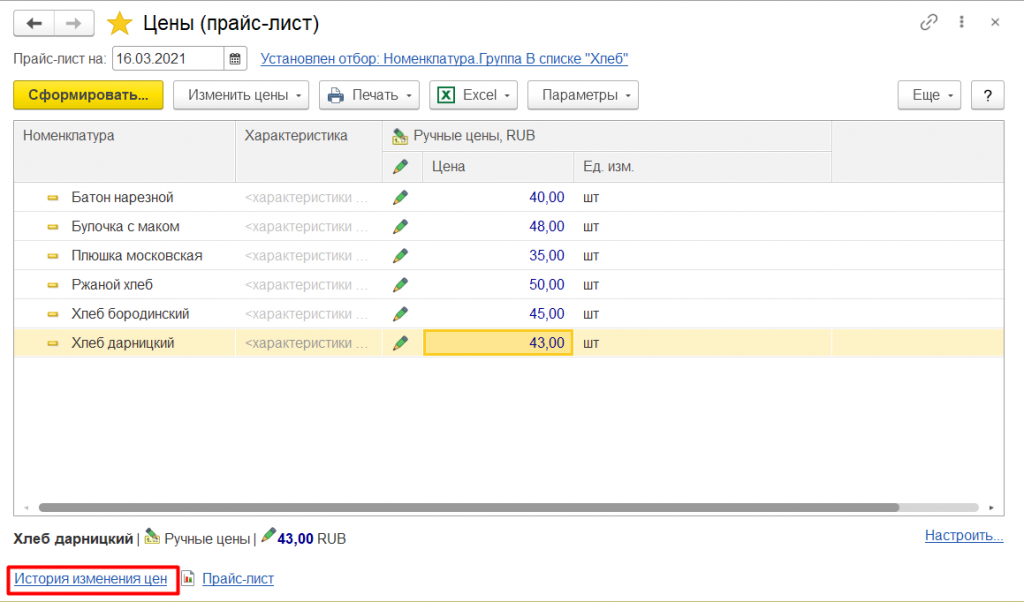Open the Печать dropdown menu
The image size is (1024, 602).
tap(369, 95)
